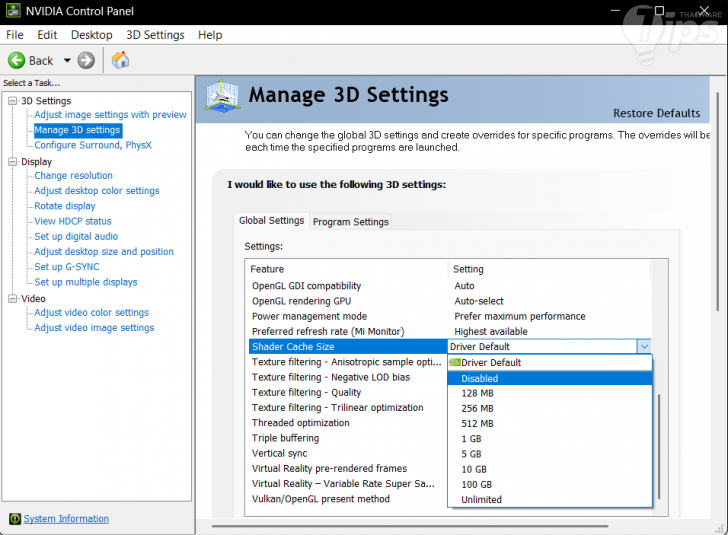Open the Edit menu
Screen dimensions: 728x535
coord(47,35)
